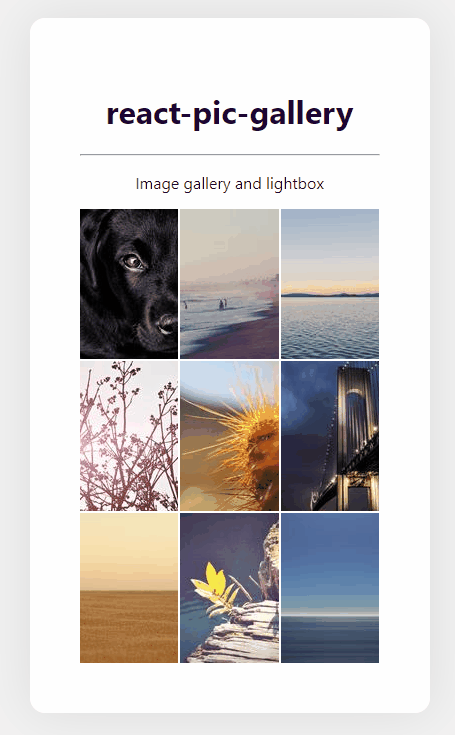Open the blue ocean horizon photo
Screen dimensions: 455x735
point(330,588)
